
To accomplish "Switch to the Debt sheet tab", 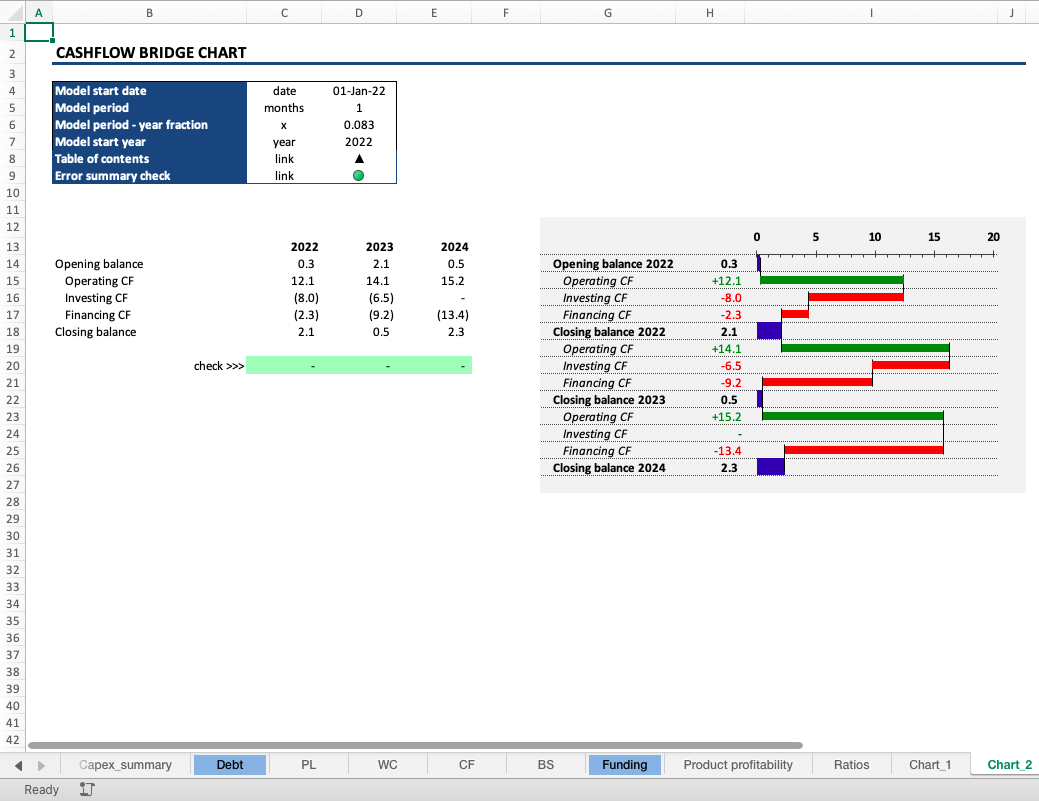I will [229, 765].
